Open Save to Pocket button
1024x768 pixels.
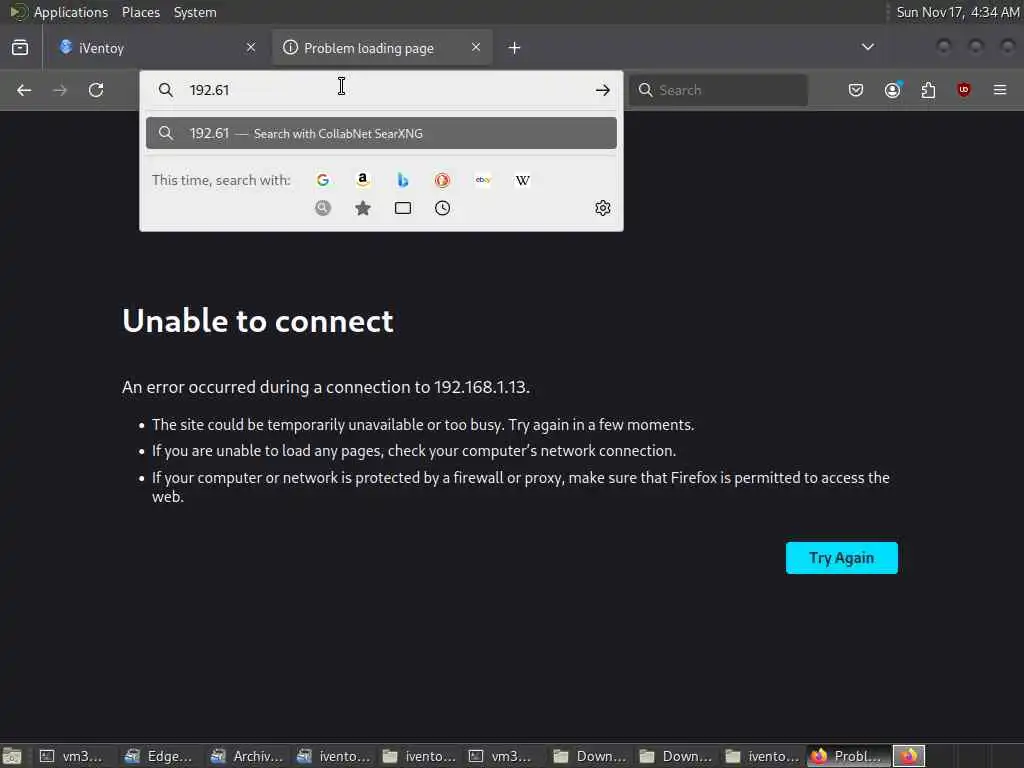click(x=856, y=90)
